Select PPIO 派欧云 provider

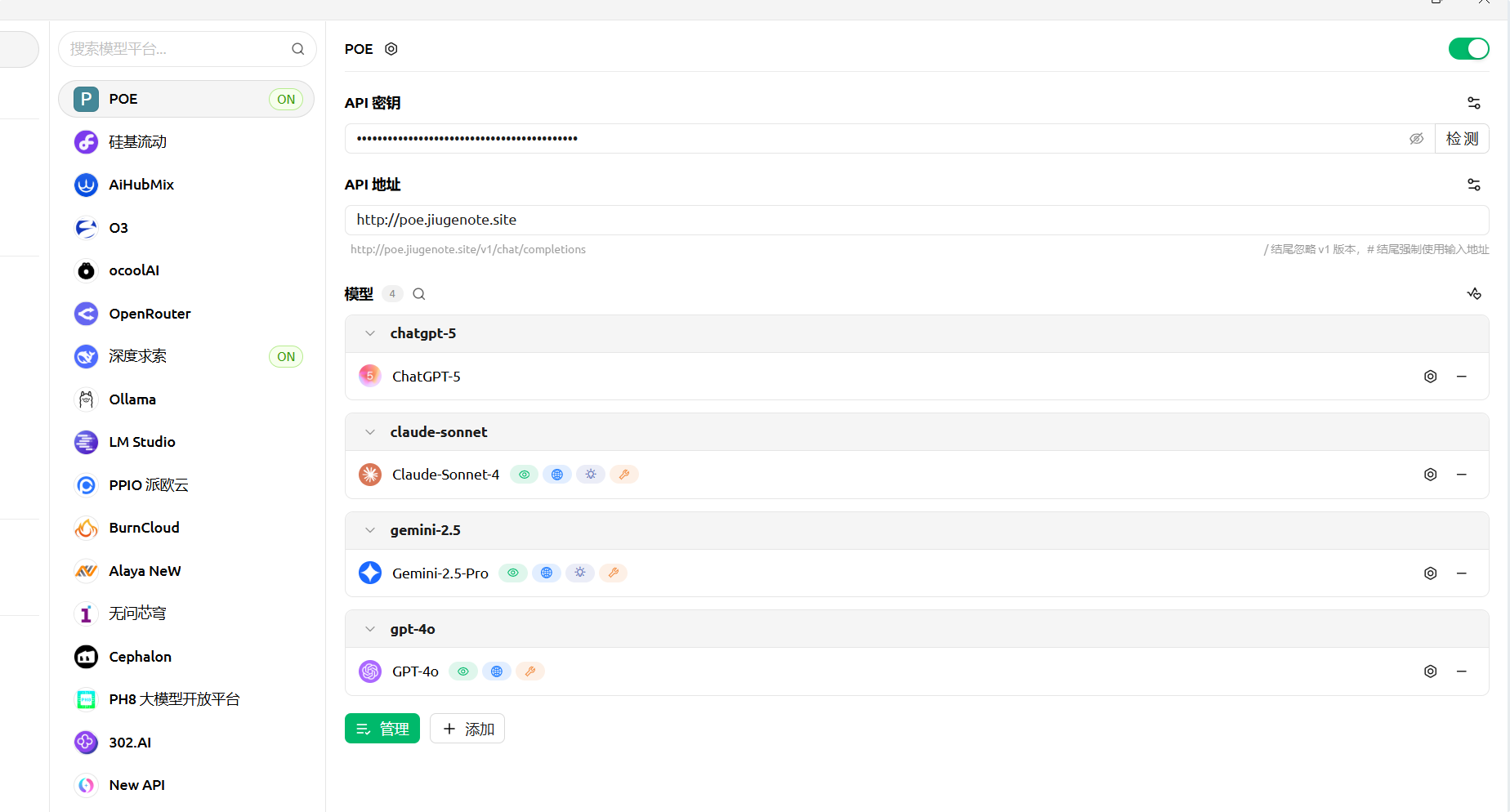(186, 485)
